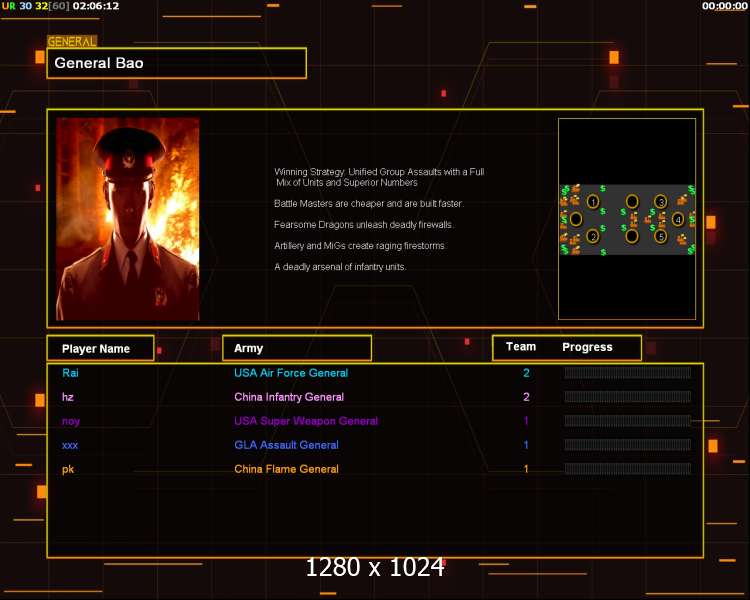
Task: Select player name Rai
Action: tap(70, 373)
